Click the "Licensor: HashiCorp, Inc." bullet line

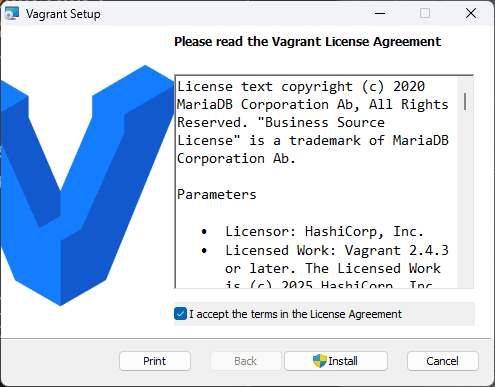click(x=324, y=231)
